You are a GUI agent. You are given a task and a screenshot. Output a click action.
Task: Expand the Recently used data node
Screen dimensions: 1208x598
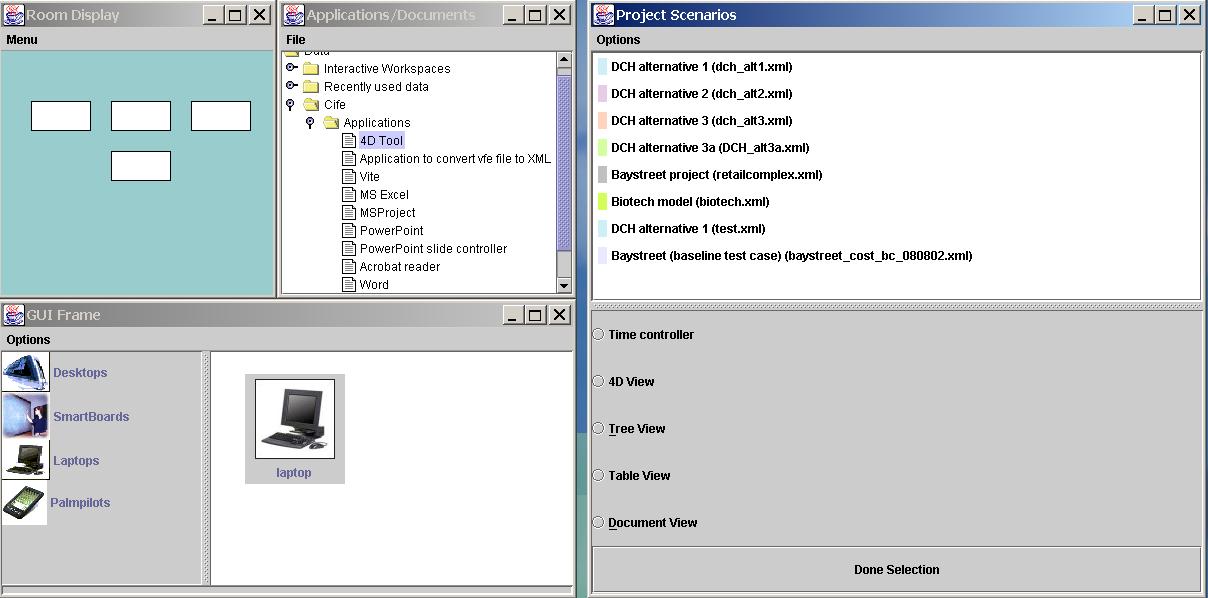pos(291,86)
